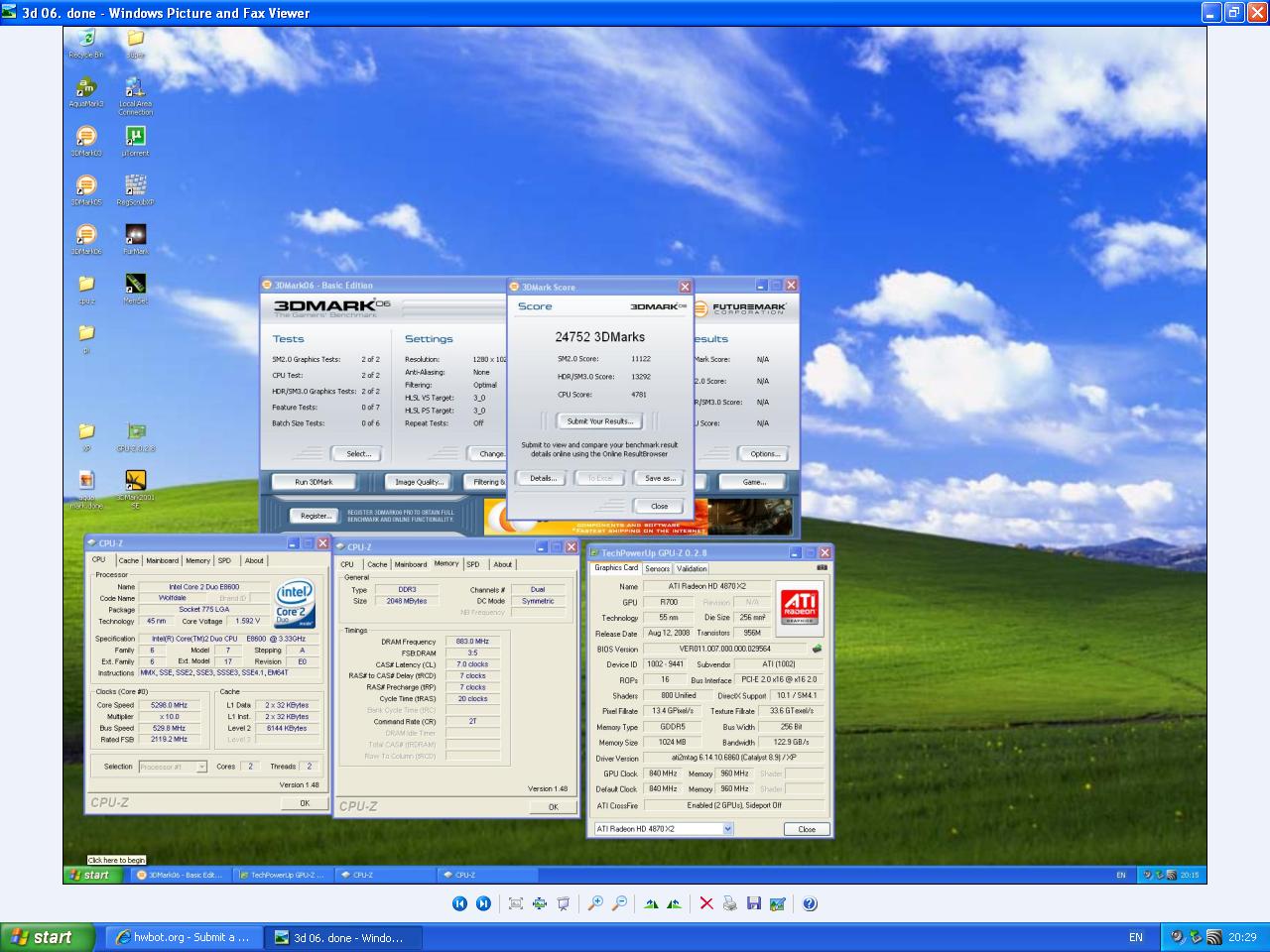1270x952 pixels.
Task: Click the RegScrubXP desktop icon in the picture
Action: pos(136,189)
